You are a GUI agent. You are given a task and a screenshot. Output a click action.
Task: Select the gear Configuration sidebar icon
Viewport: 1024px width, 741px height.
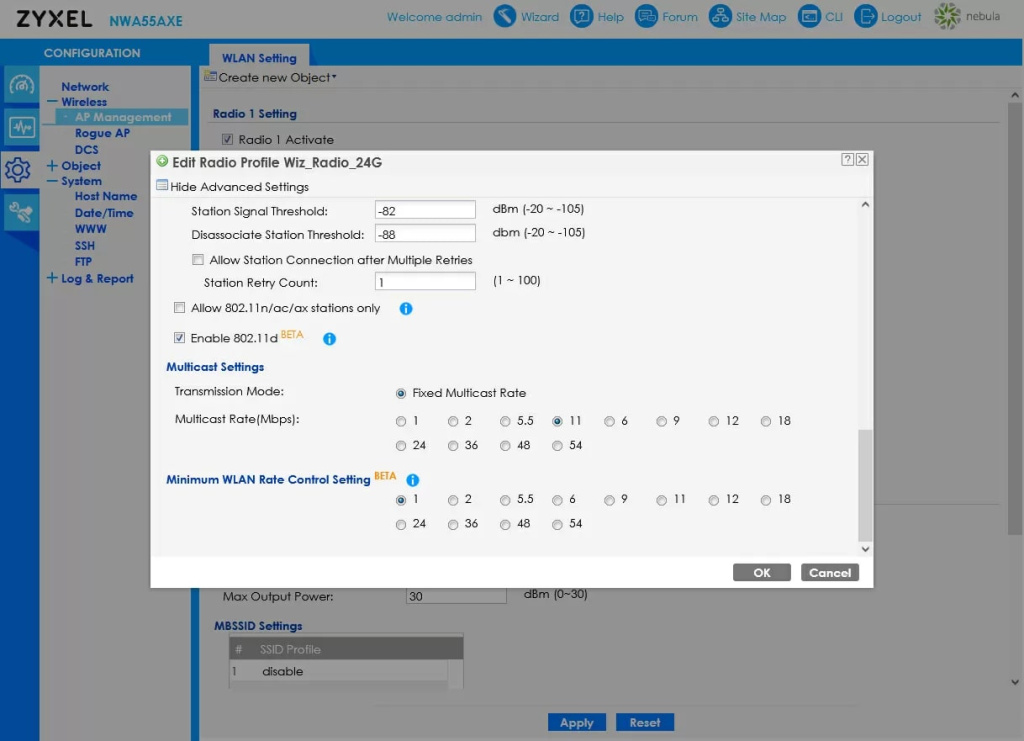click(x=20, y=168)
